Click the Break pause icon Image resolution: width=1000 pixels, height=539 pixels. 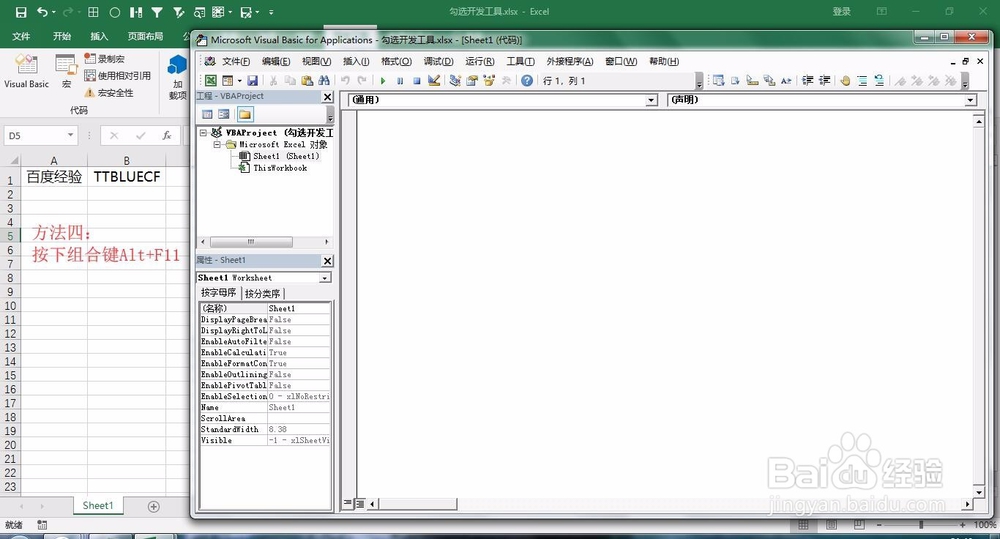coord(400,80)
